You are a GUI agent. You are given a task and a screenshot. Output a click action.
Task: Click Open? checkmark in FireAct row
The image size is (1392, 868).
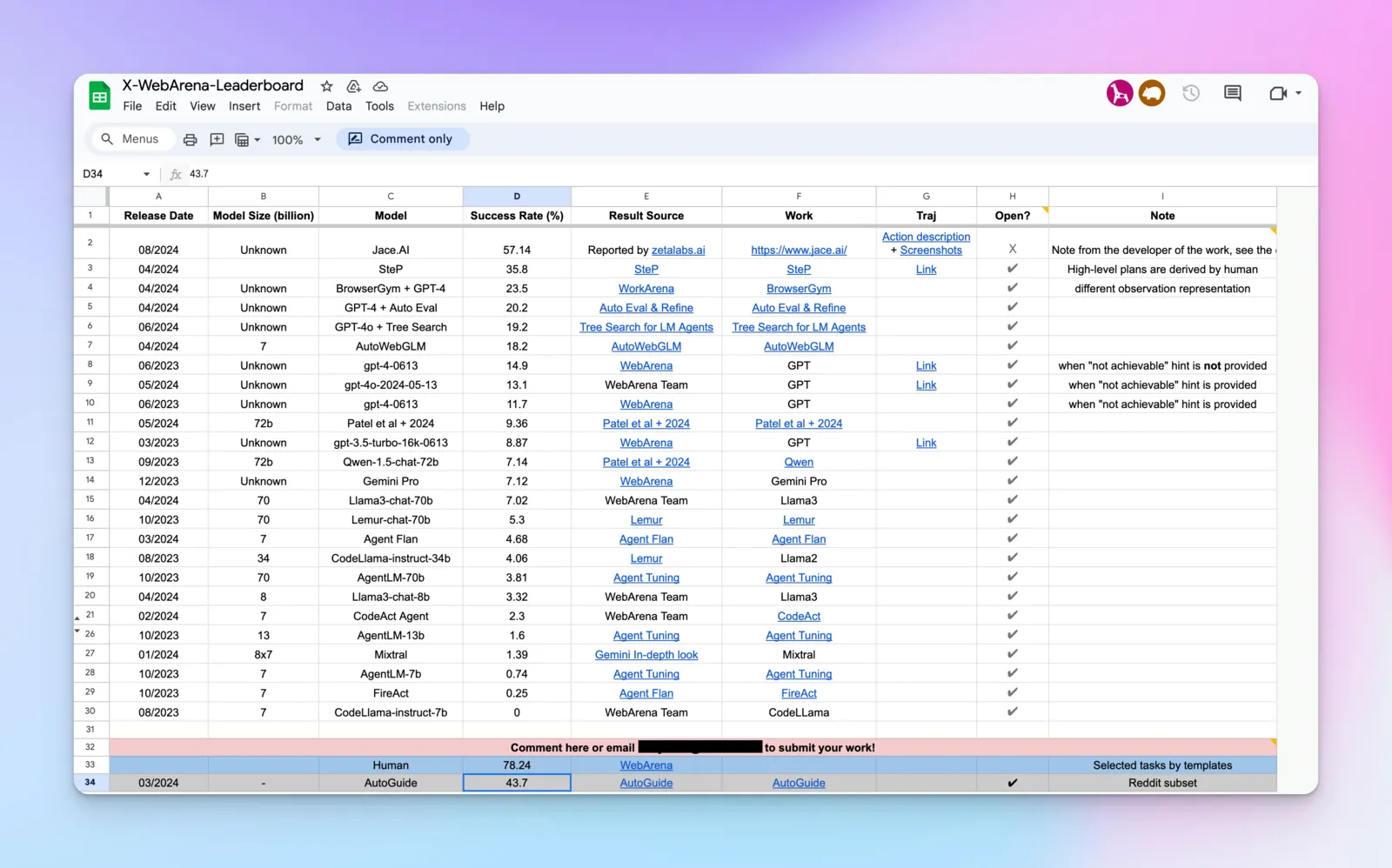click(1012, 692)
